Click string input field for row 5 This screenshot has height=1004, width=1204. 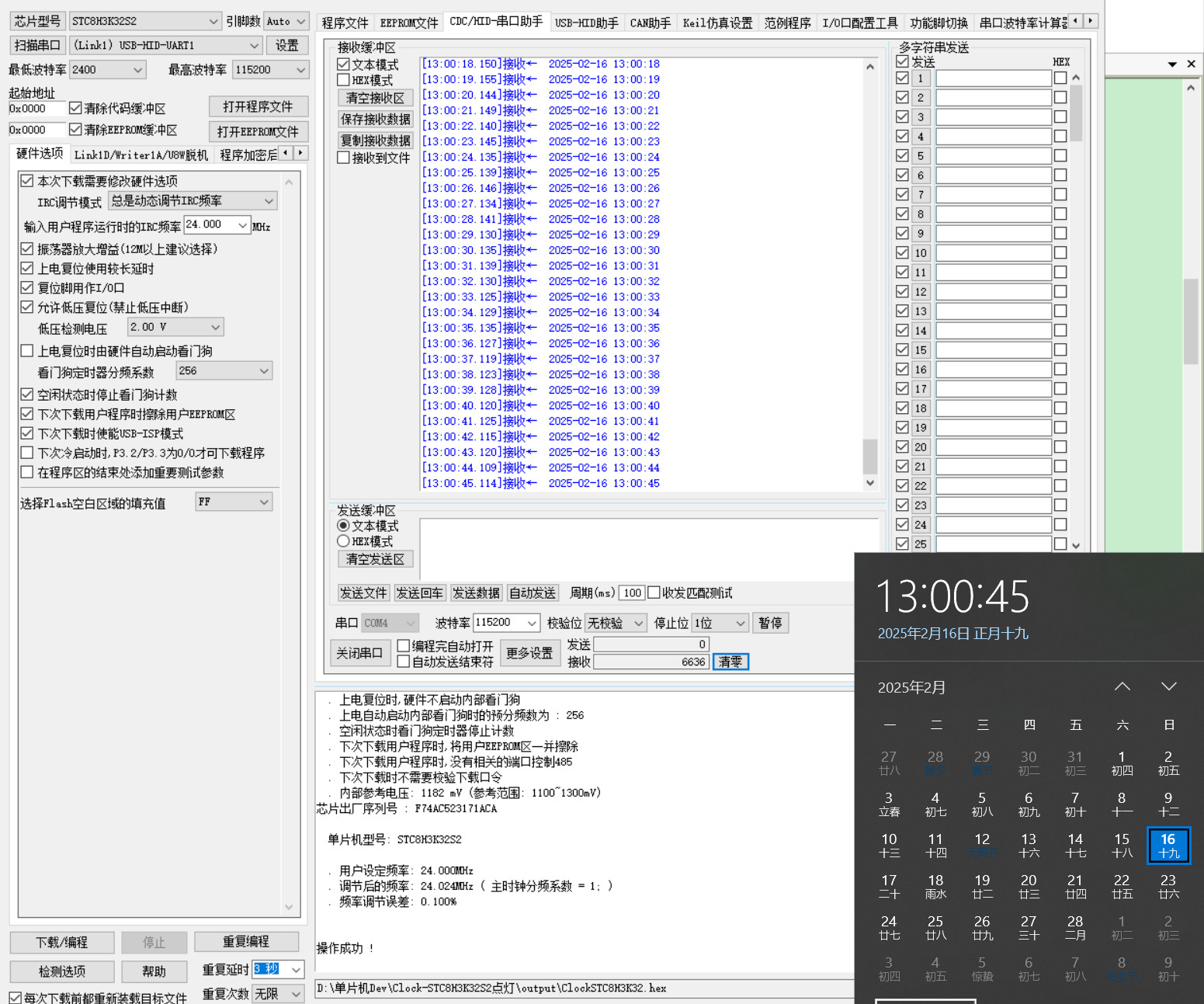[x=994, y=155]
